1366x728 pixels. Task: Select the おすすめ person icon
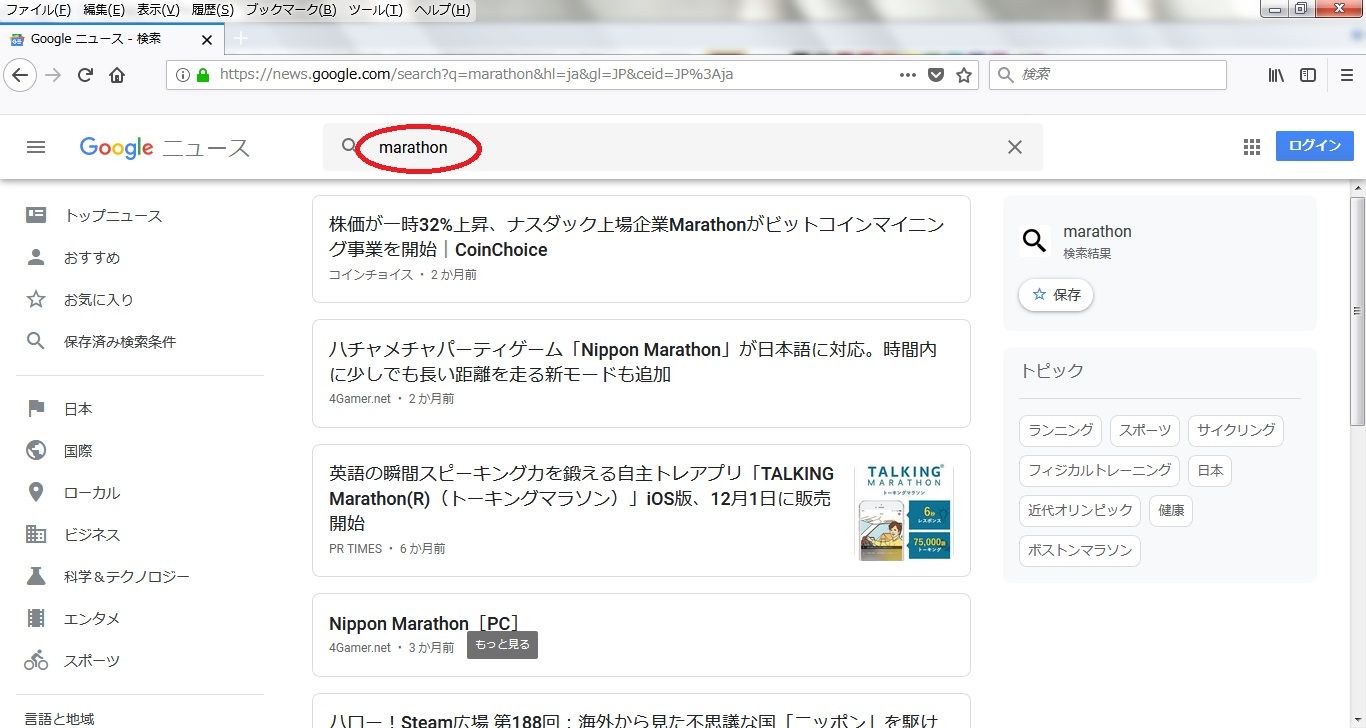36,257
